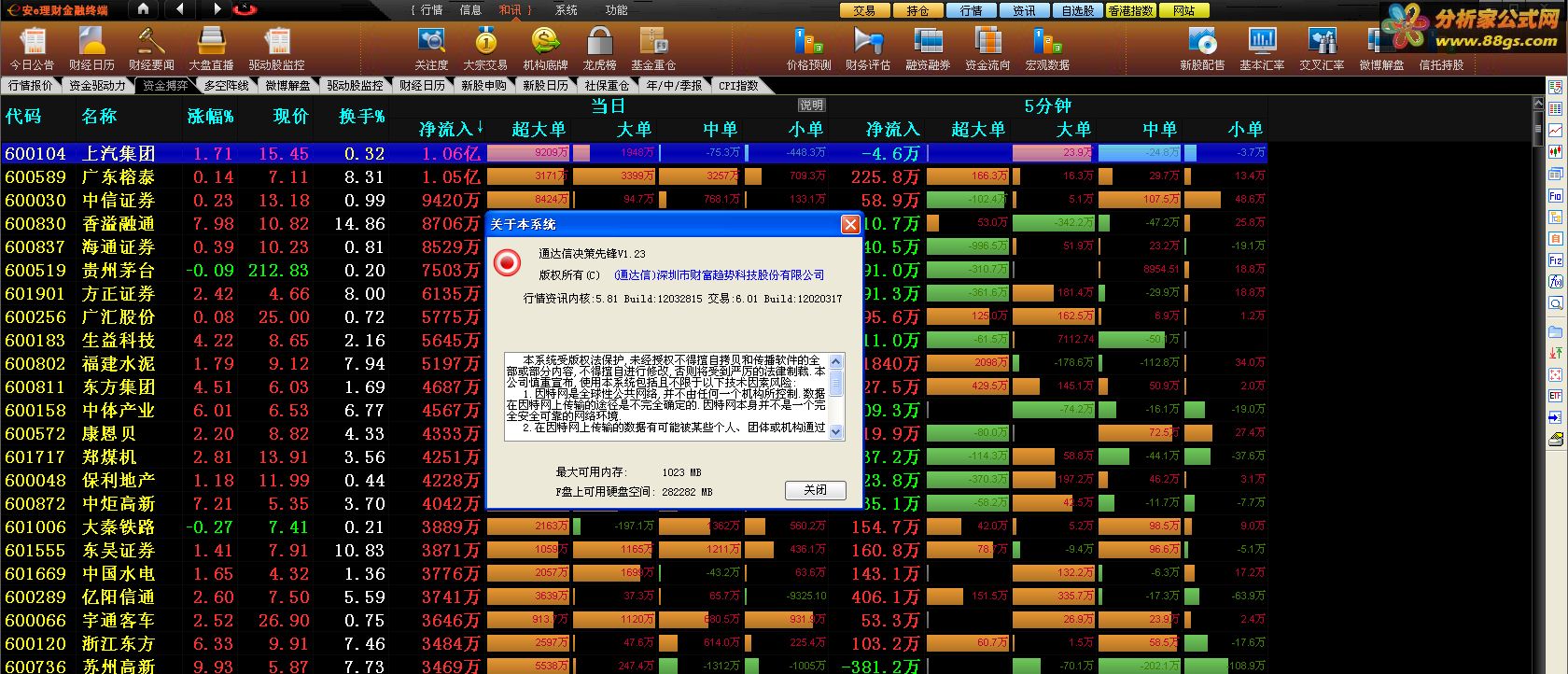Open 龙虎榜 lock icon
Screen dimensions: 1568x674
599,49
